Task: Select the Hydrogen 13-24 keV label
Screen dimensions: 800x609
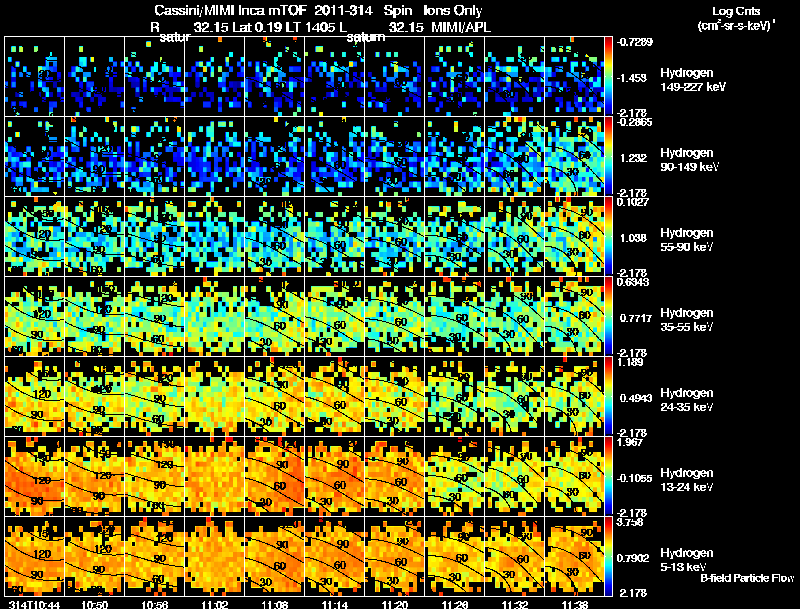Action: pyautogui.click(x=687, y=480)
